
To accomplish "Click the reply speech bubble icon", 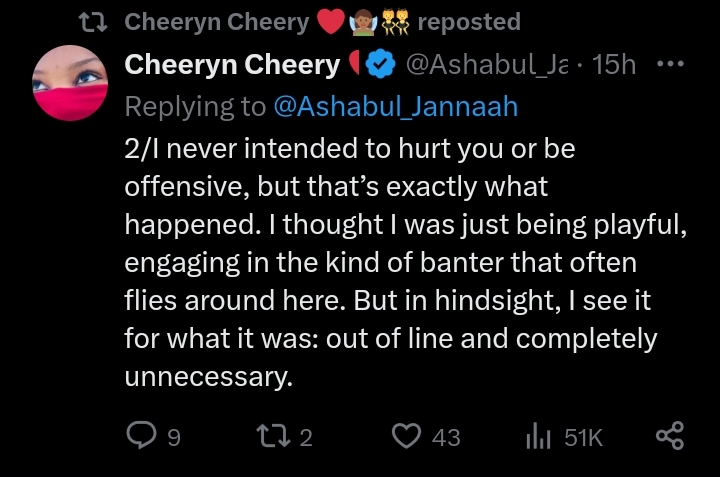I will (141, 435).
